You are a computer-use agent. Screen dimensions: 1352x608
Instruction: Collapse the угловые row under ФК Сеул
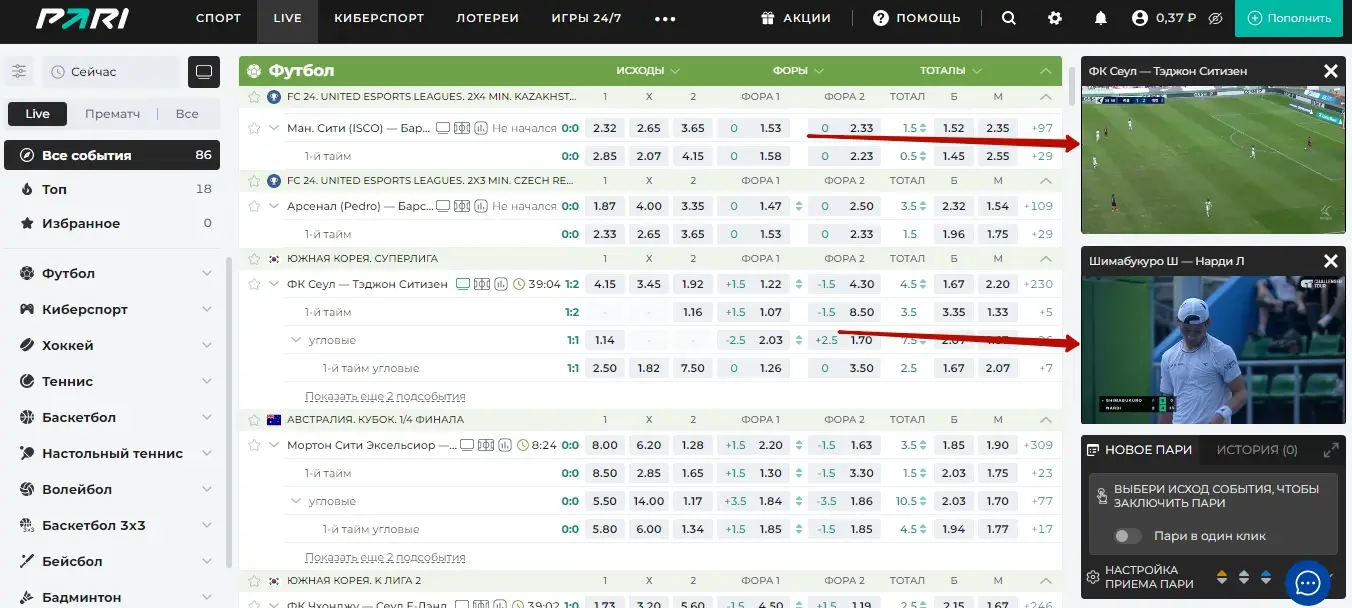[x=296, y=340]
